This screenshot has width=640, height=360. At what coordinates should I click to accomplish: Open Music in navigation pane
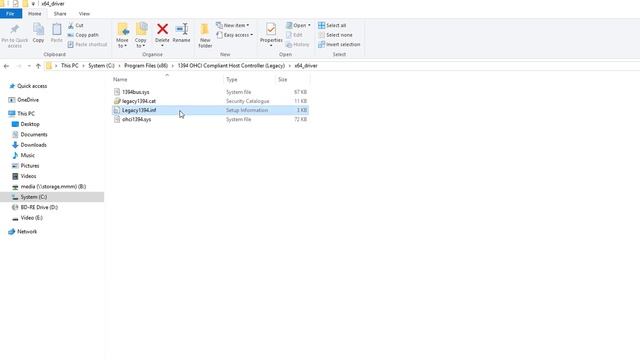click(x=27, y=156)
